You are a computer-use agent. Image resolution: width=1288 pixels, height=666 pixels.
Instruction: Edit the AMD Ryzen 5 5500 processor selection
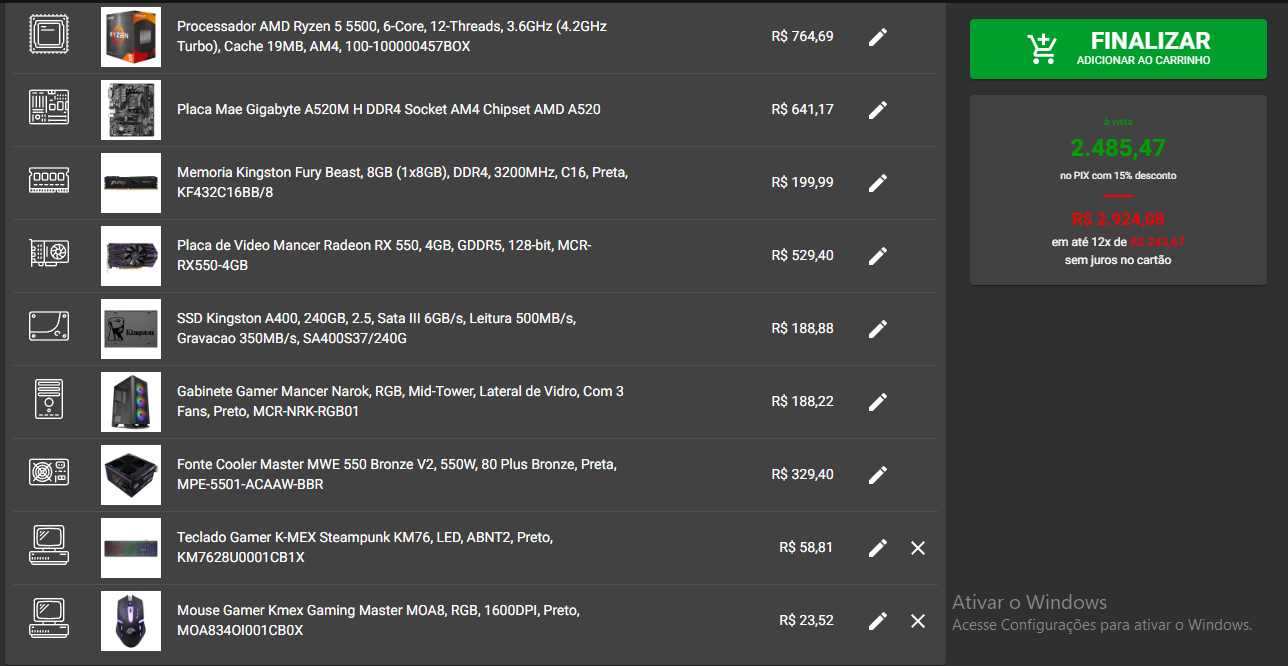pos(878,37)
